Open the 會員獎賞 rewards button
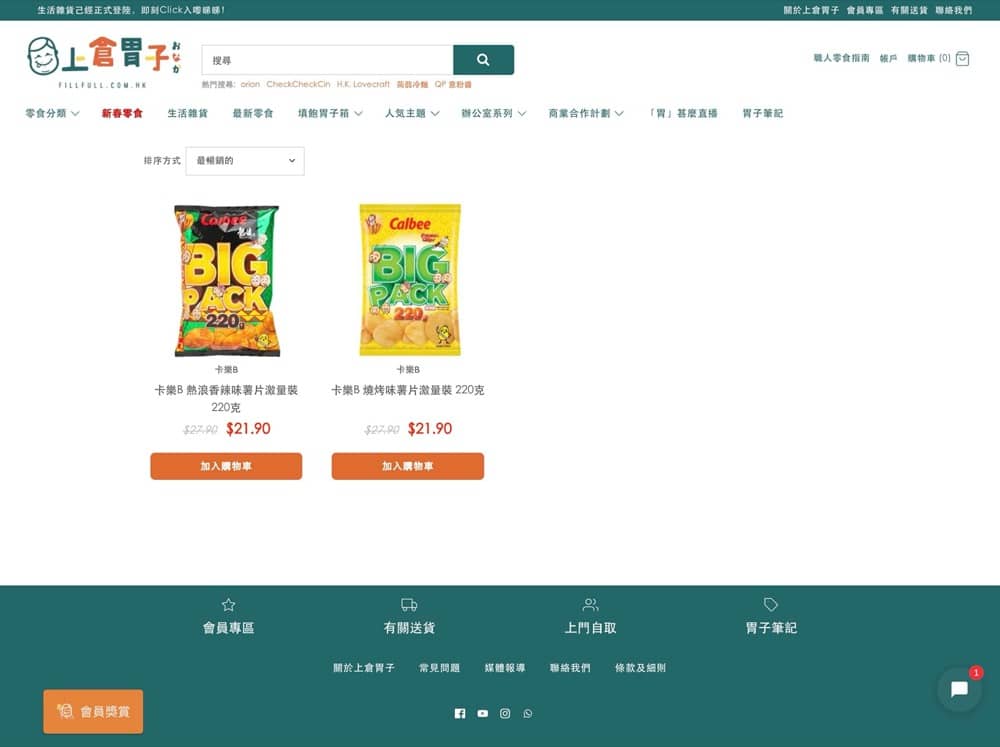The image size is (1000, 747). [93, 711]
